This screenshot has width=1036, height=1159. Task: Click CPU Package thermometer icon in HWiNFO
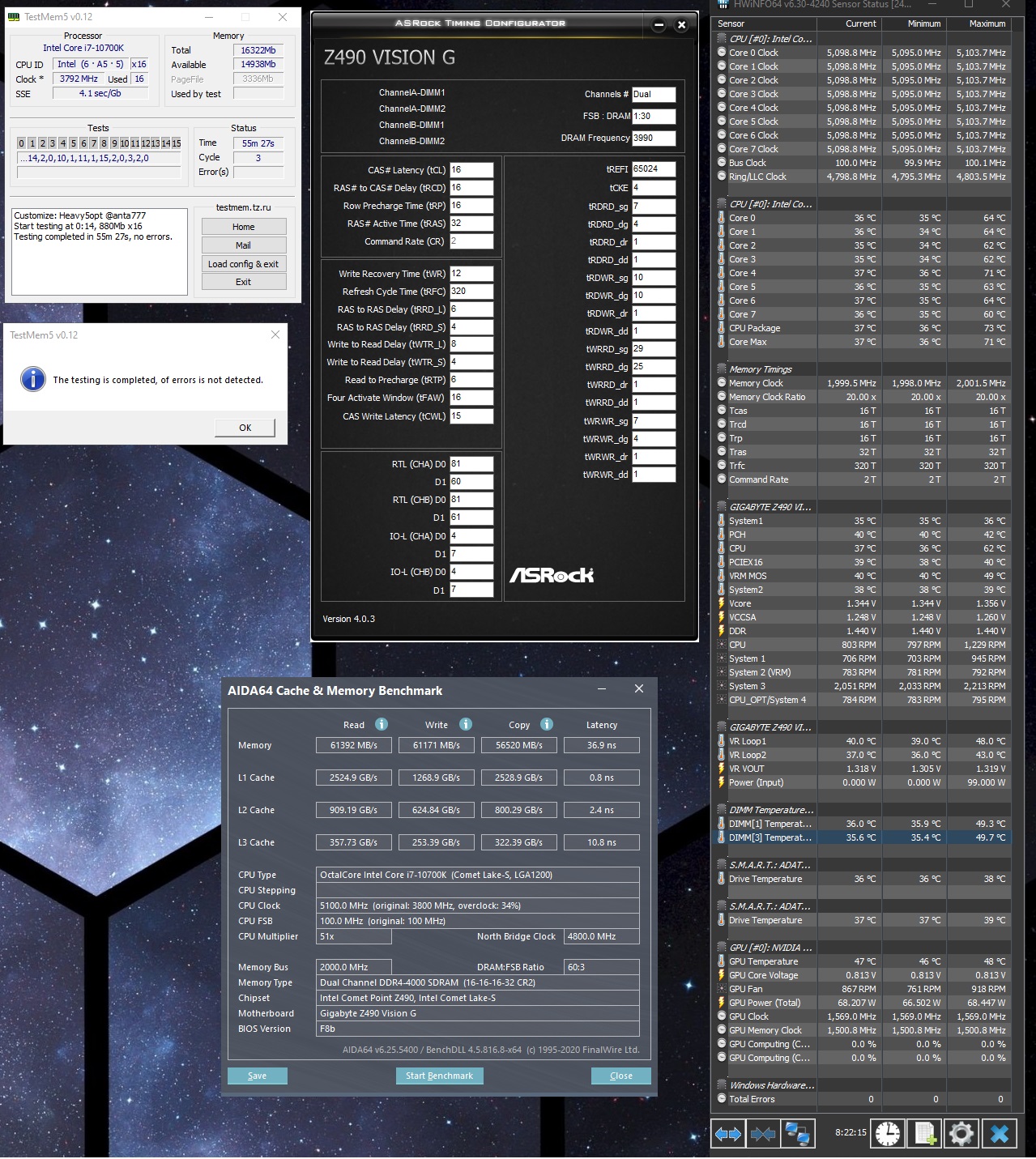click(x=721, y=328)
